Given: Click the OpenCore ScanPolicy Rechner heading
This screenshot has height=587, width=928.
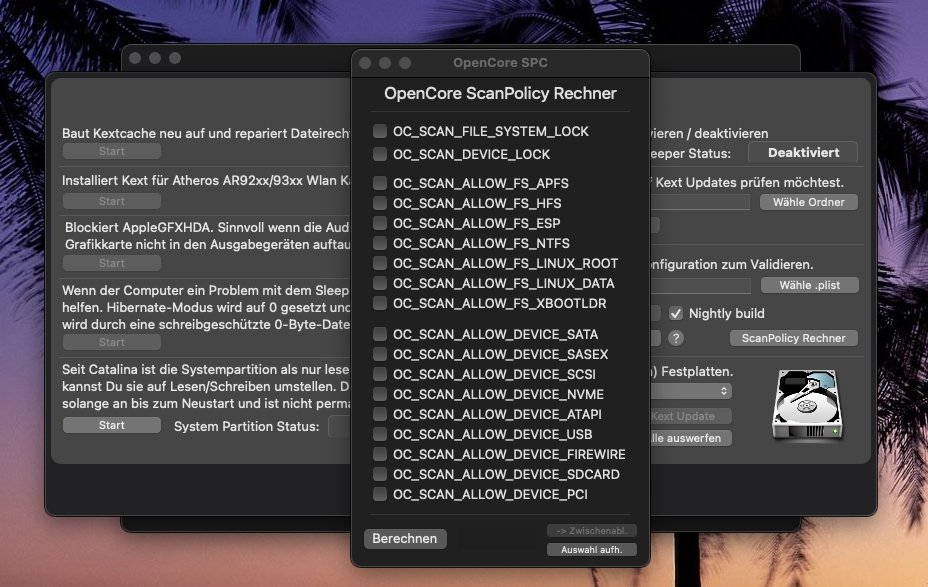Looking at the screenshot, I should 500,93.
